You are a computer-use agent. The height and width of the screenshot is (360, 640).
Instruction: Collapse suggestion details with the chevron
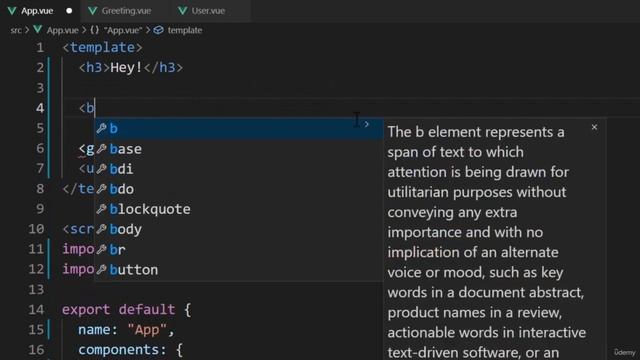click(x=367, y=124)
